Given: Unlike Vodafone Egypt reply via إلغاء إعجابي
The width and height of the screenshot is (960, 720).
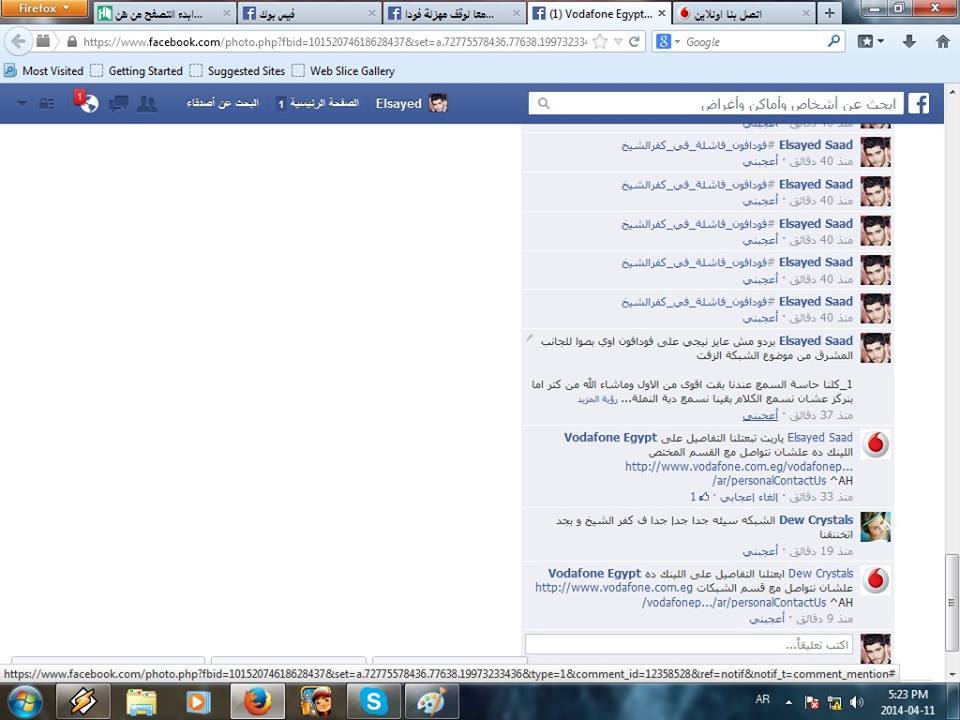Looking at the screenshot, I should pyautogui.click(x=749, y=497).
